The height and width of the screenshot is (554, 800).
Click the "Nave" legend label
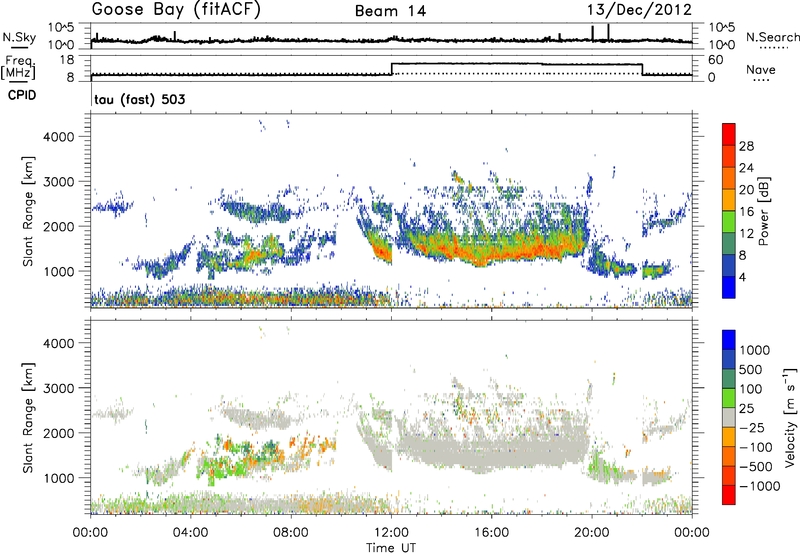pos(761,69)
